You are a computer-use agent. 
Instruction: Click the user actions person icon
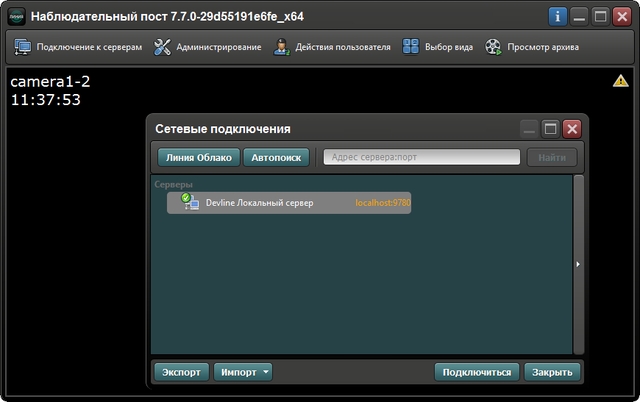[282, 47]
